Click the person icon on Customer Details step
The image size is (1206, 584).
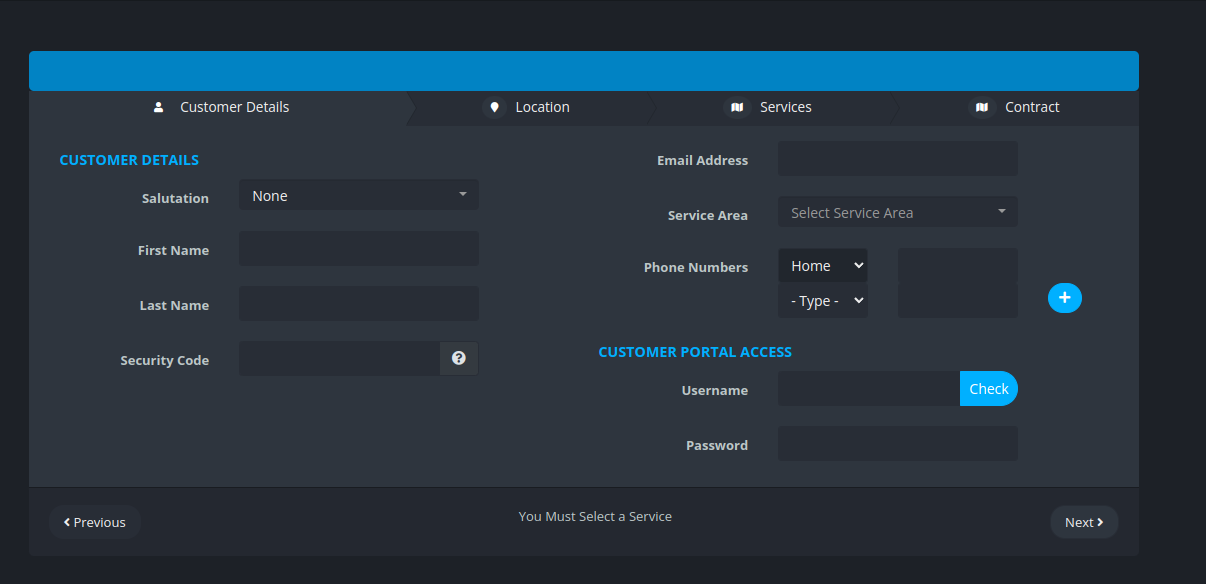point(158,107)
